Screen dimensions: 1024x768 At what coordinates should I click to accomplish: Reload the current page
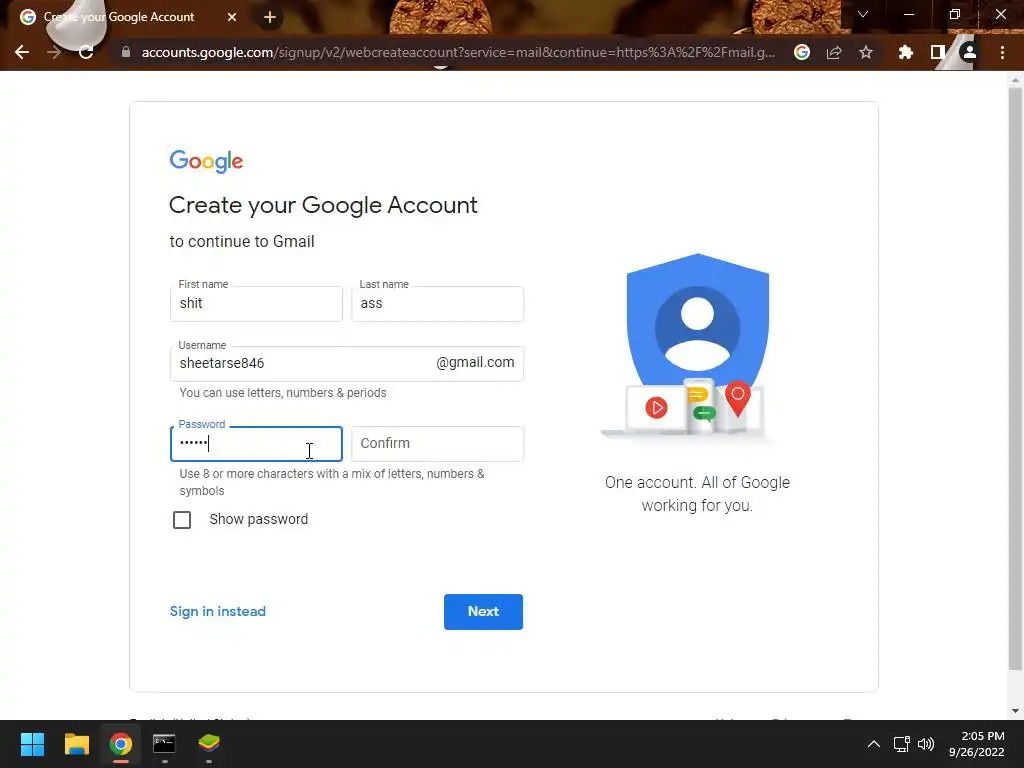coord(86,52)
